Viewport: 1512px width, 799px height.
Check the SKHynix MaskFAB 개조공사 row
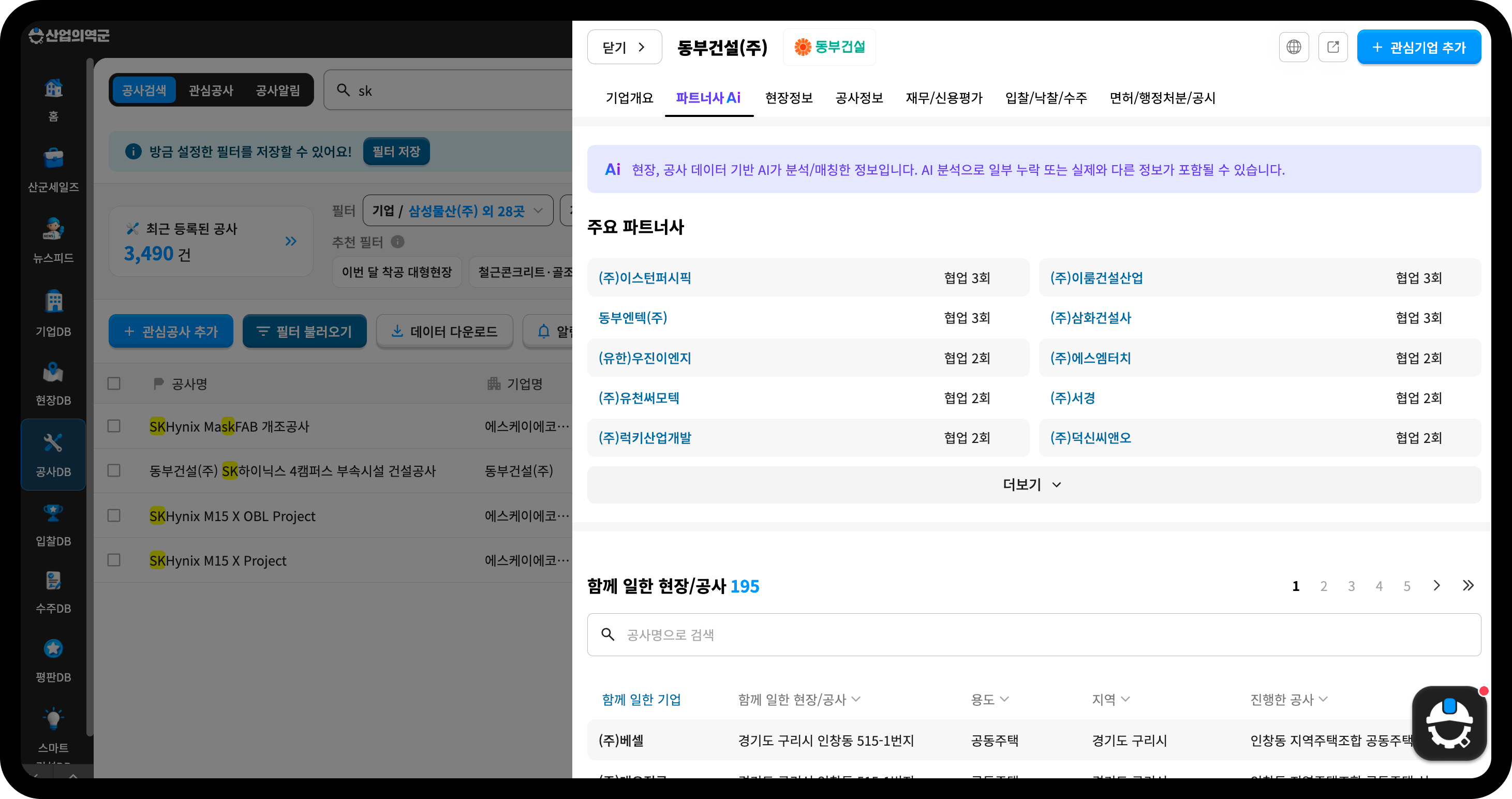point(114,426)
